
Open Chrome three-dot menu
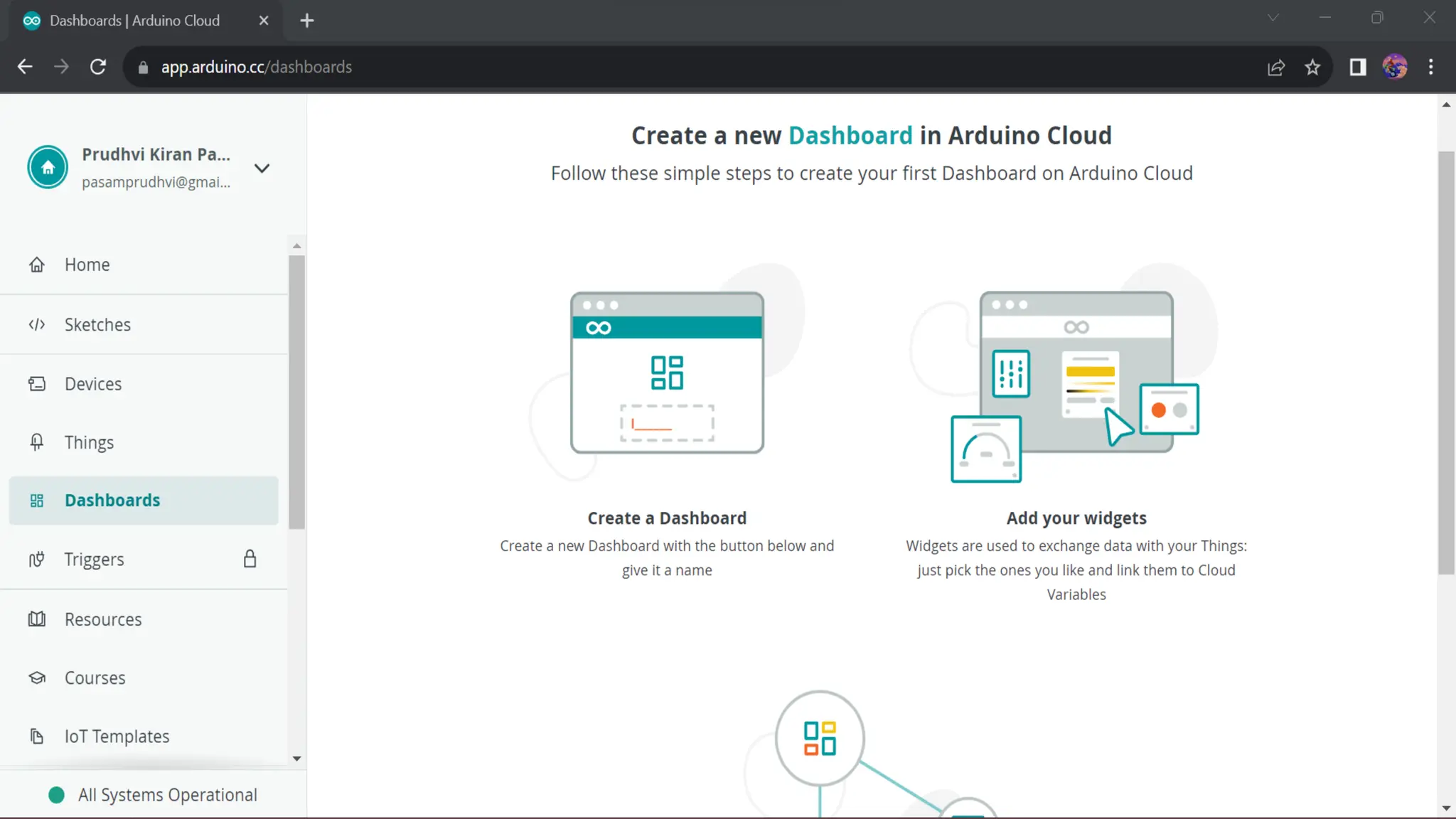point(1430,67)
